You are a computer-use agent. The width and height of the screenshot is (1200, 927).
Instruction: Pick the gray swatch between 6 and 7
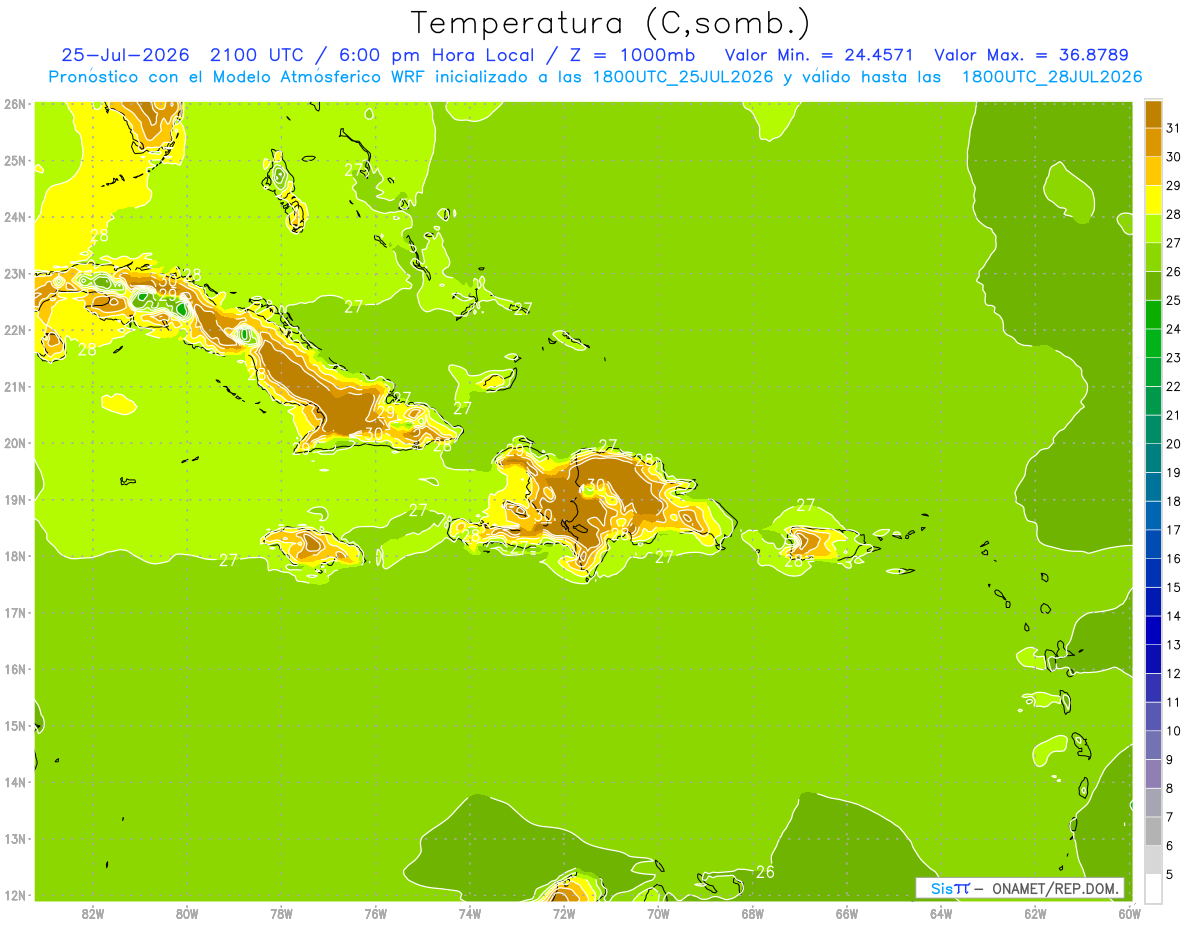point(1153,831)
